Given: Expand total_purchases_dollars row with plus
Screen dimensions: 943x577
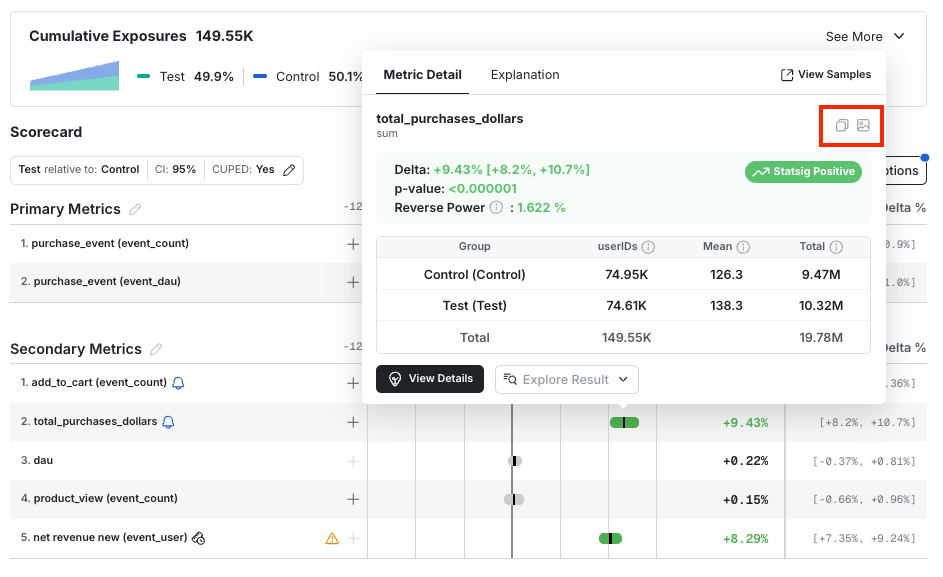Looking at the screenshot, I should point(353,422).
